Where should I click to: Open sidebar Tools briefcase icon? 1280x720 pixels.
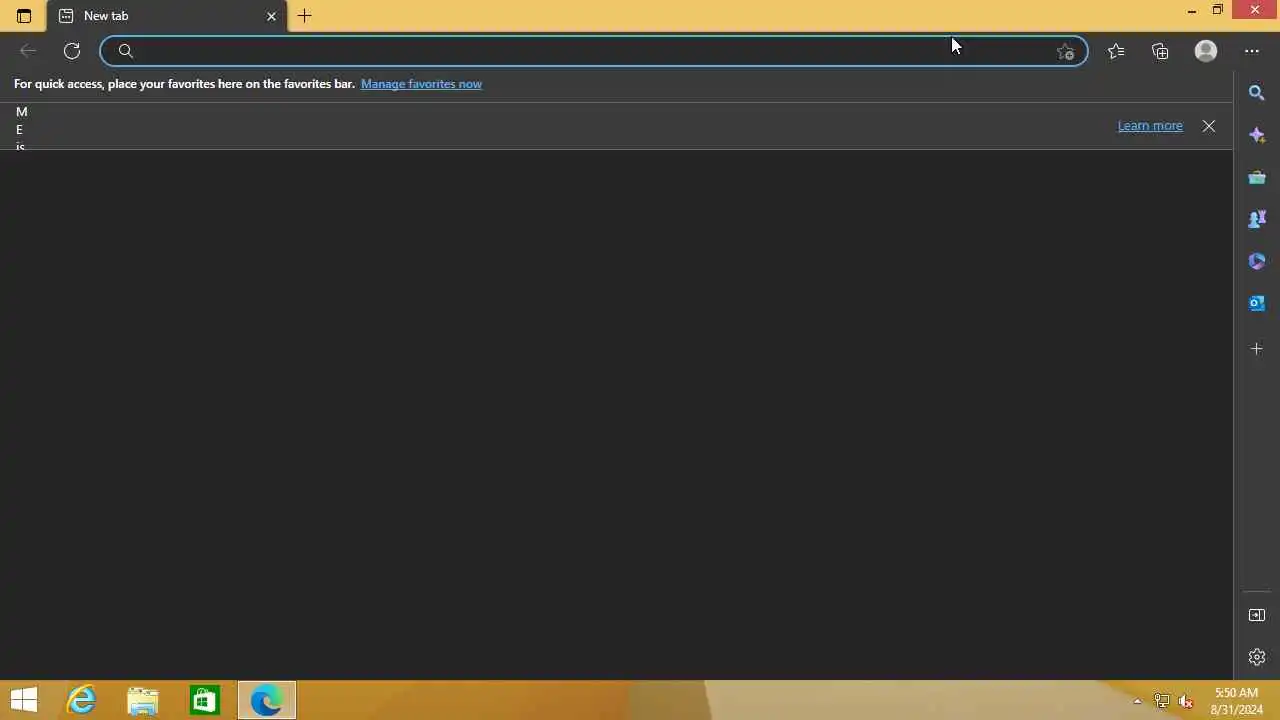coord(1257,177)
